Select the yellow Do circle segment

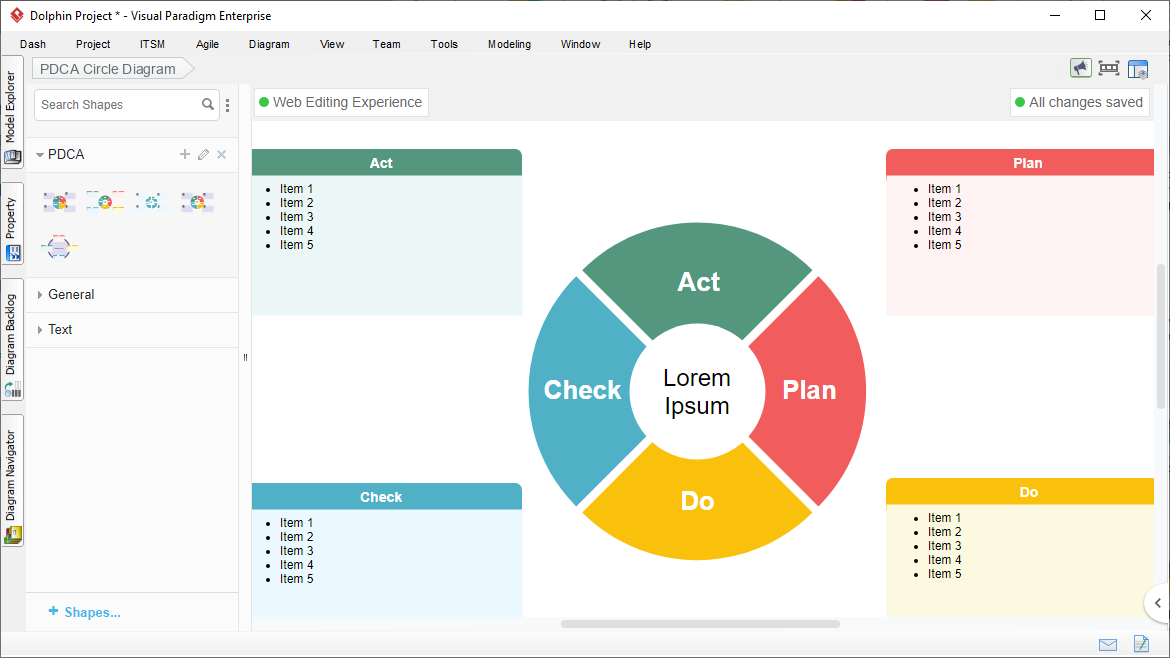(698, 501)
